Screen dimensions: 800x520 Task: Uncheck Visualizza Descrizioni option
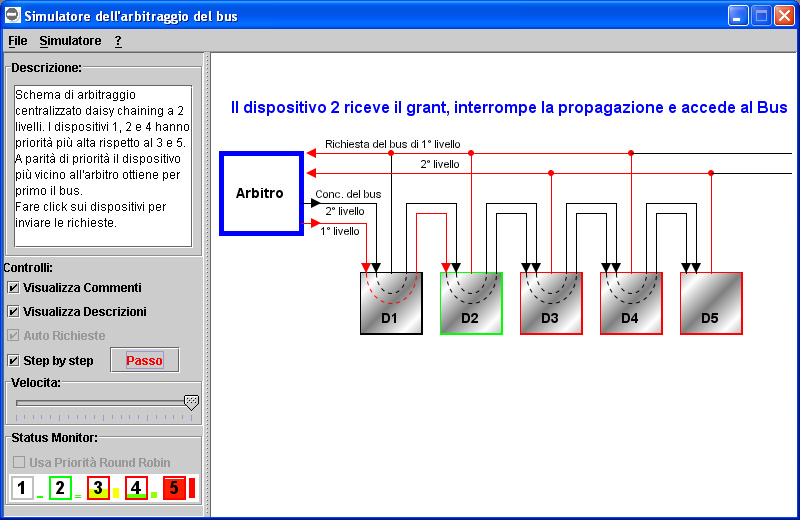pos(13,312)
